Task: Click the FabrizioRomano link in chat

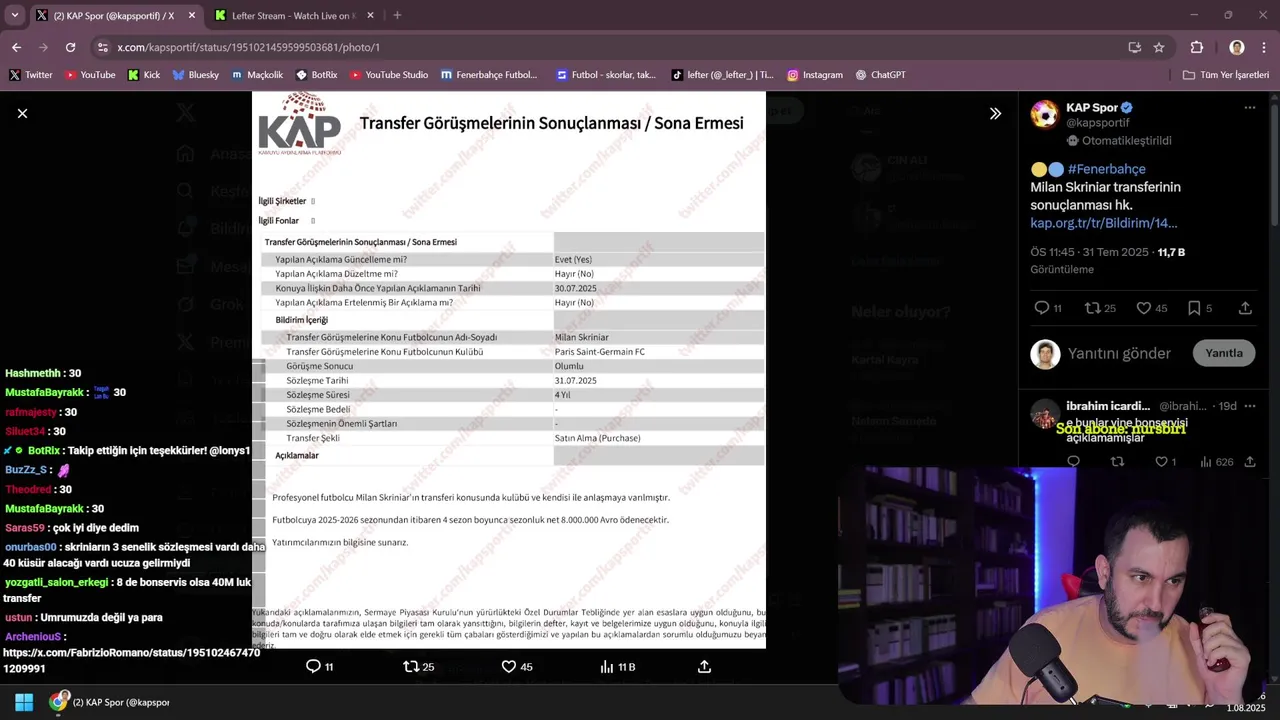Action: point(131,660)
